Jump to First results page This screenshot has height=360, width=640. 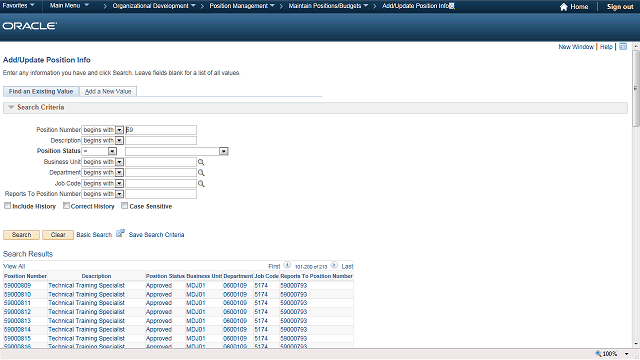point(274,267)
